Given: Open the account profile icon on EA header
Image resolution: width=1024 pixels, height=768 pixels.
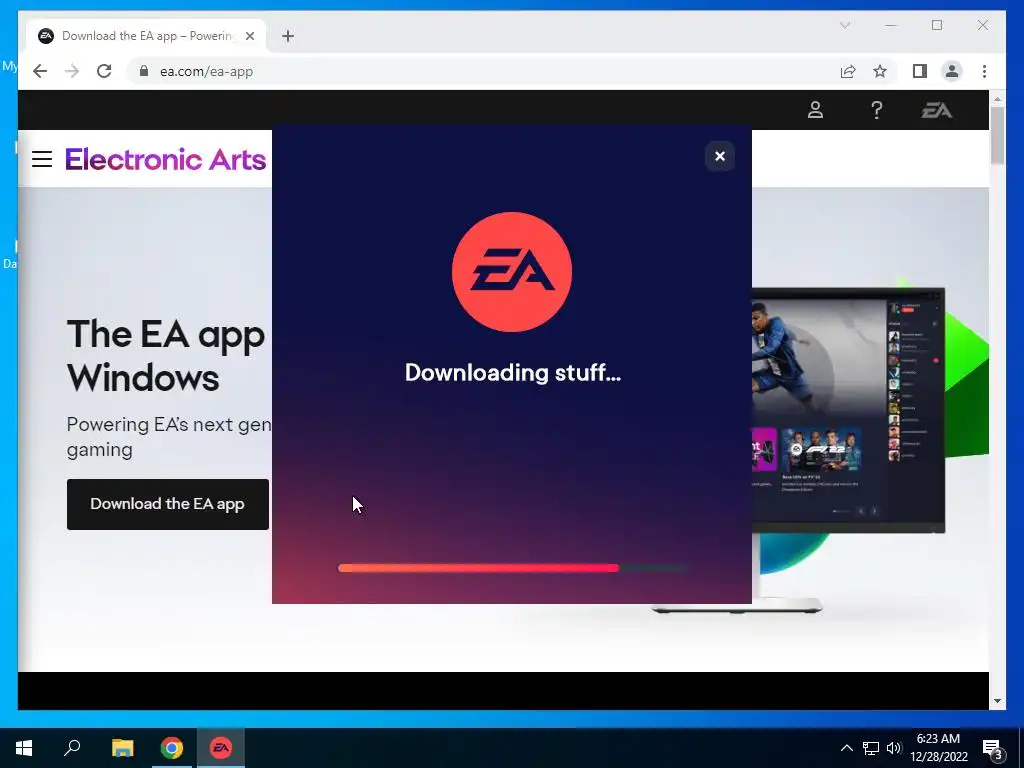Looking at the screenshot, I should [x=815, y=110].
